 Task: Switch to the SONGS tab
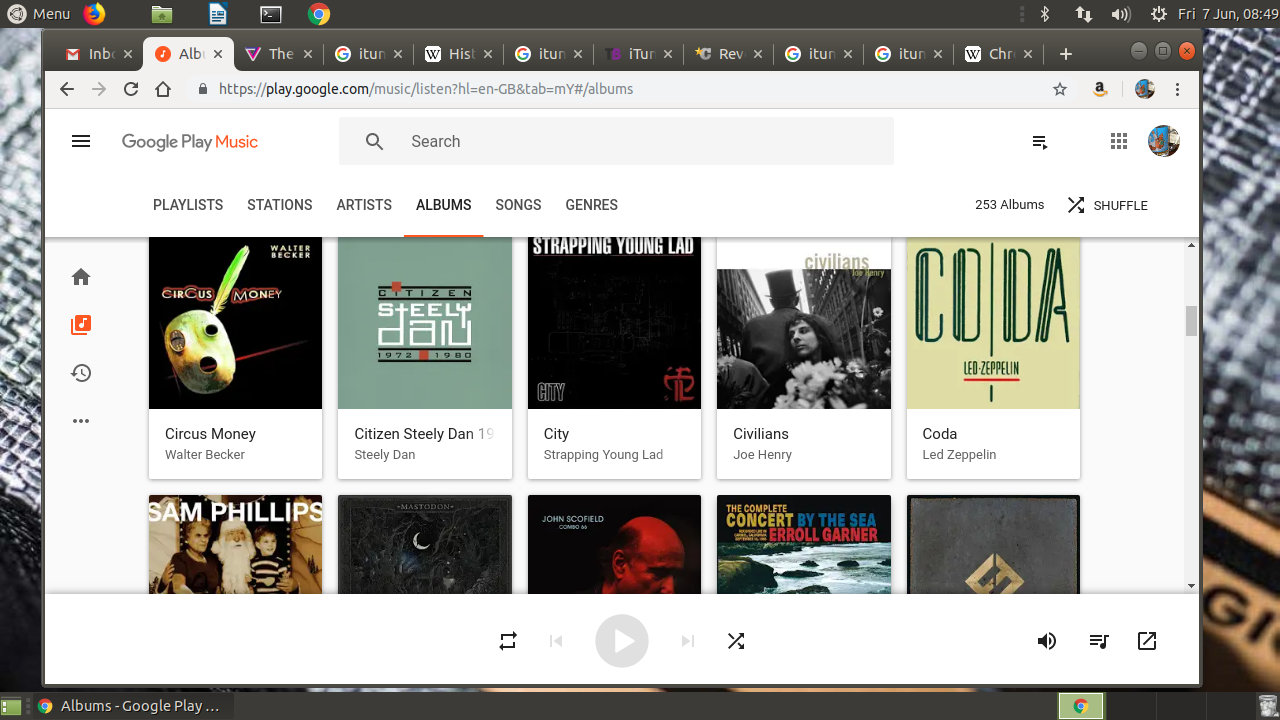518,205
